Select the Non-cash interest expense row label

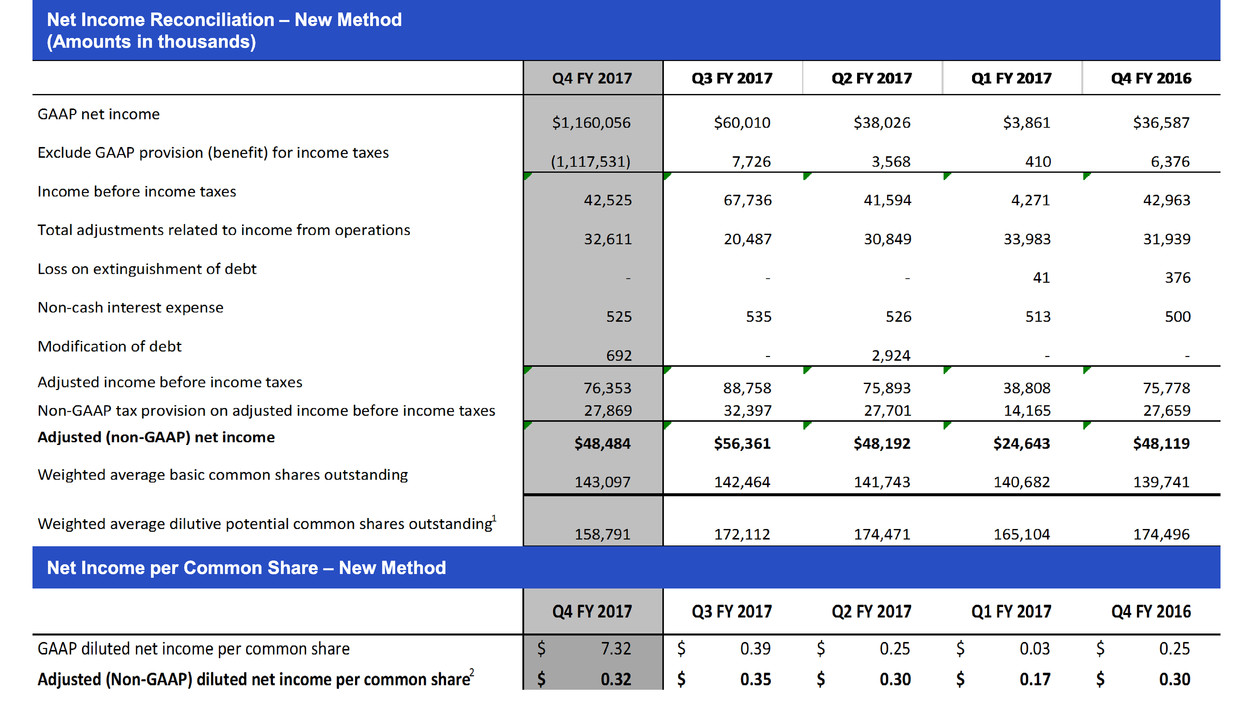[130, 308]
